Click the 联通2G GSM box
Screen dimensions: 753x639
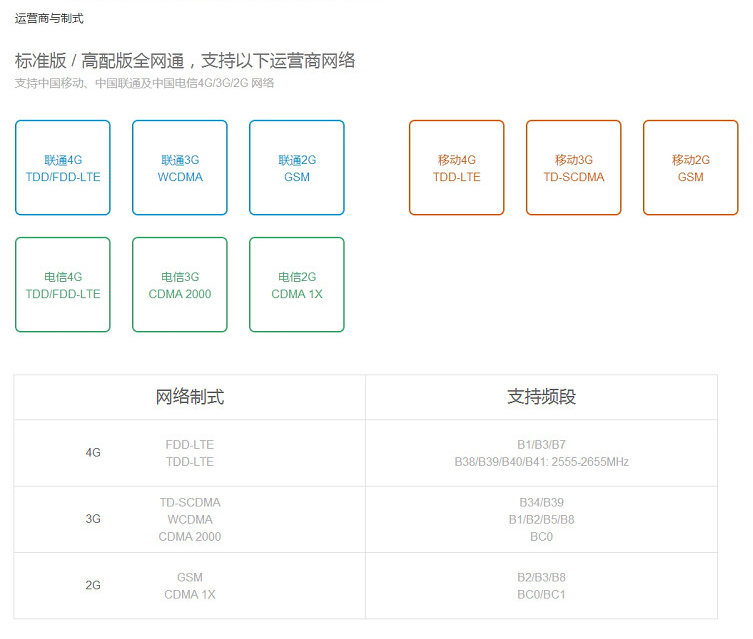tap(297, 168)
